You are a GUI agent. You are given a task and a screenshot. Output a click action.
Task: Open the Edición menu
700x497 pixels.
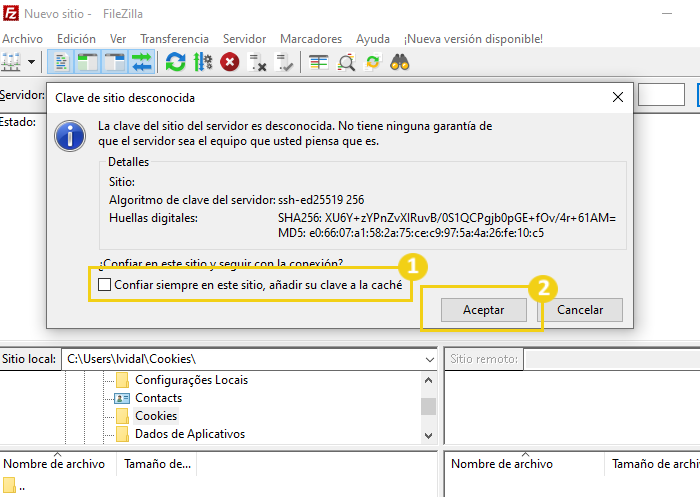76,39
